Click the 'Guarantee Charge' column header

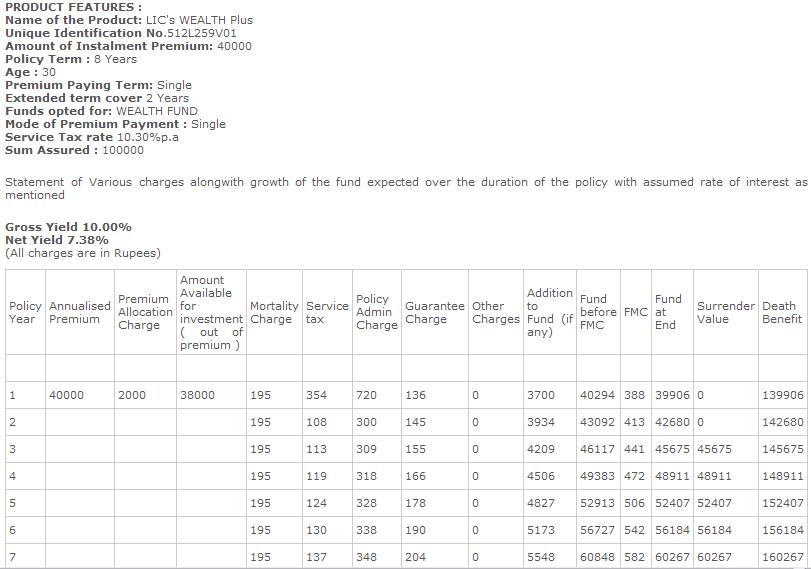434,312
